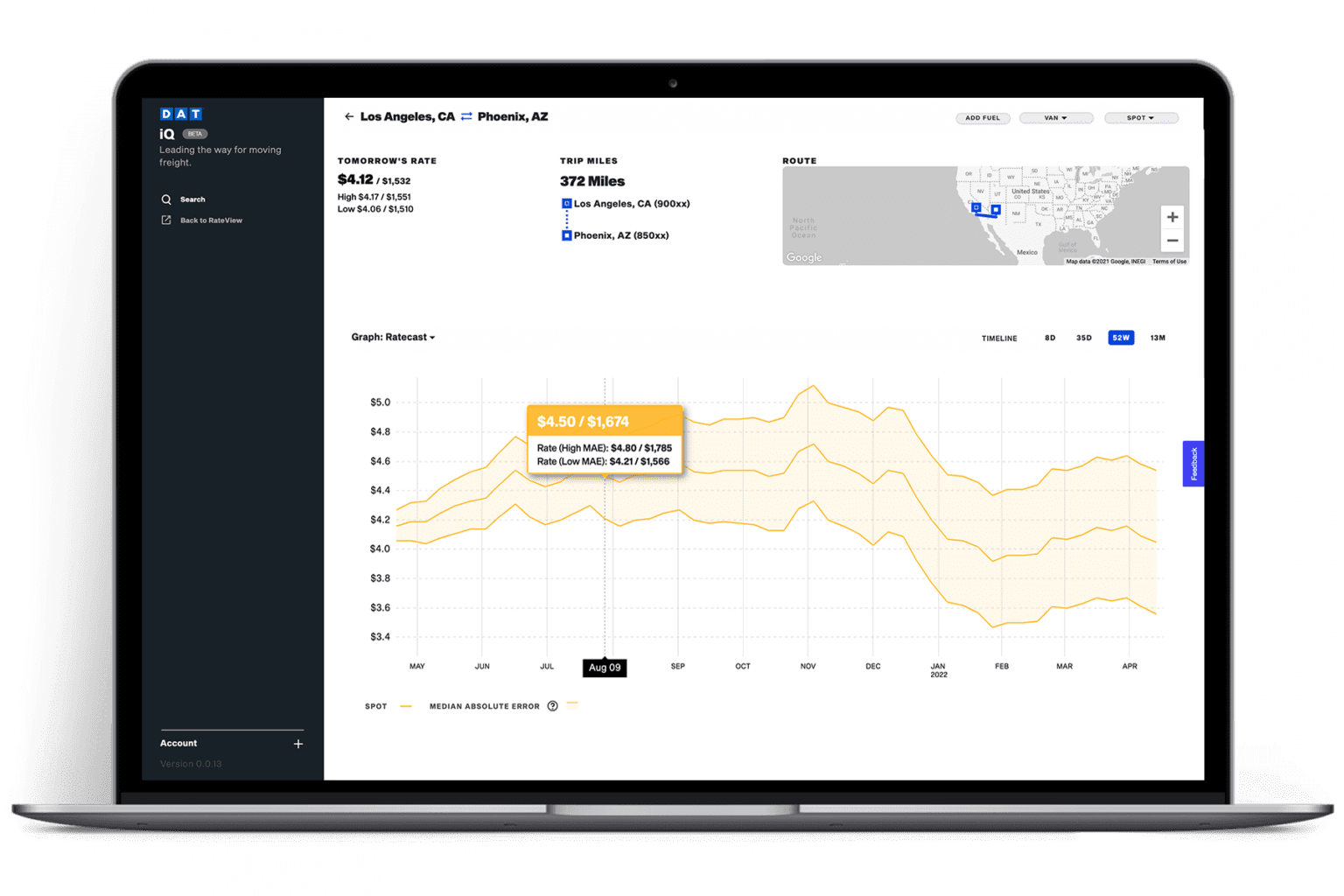Viewport: 1344px width, 896px height.
Task: Click the ADD FUEL button
Action: [982, 117]
